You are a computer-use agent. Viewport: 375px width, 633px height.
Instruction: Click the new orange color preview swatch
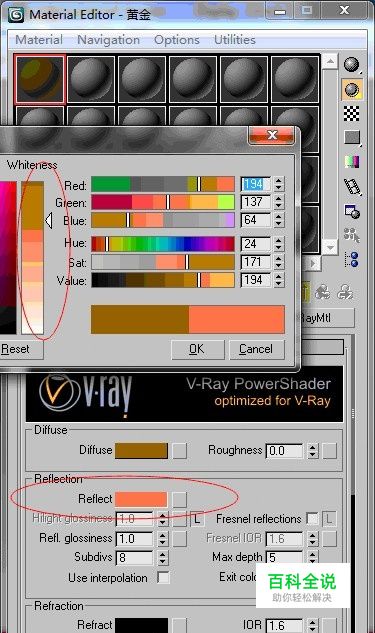[x=237, y=319]
